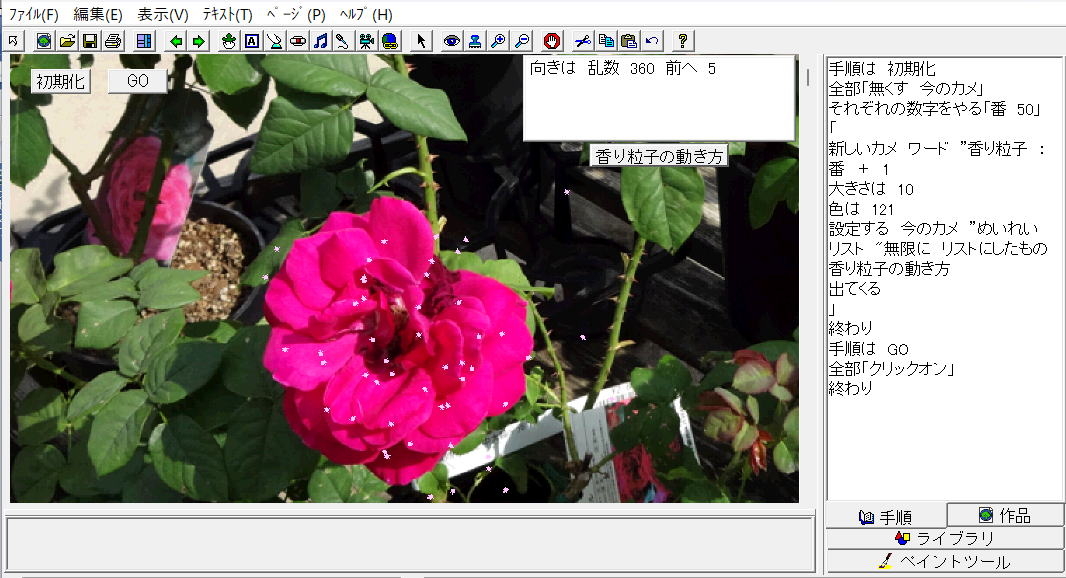The image size is (1066, 578).
Task: Click the movie camera icon
Action: coord(366,41)
